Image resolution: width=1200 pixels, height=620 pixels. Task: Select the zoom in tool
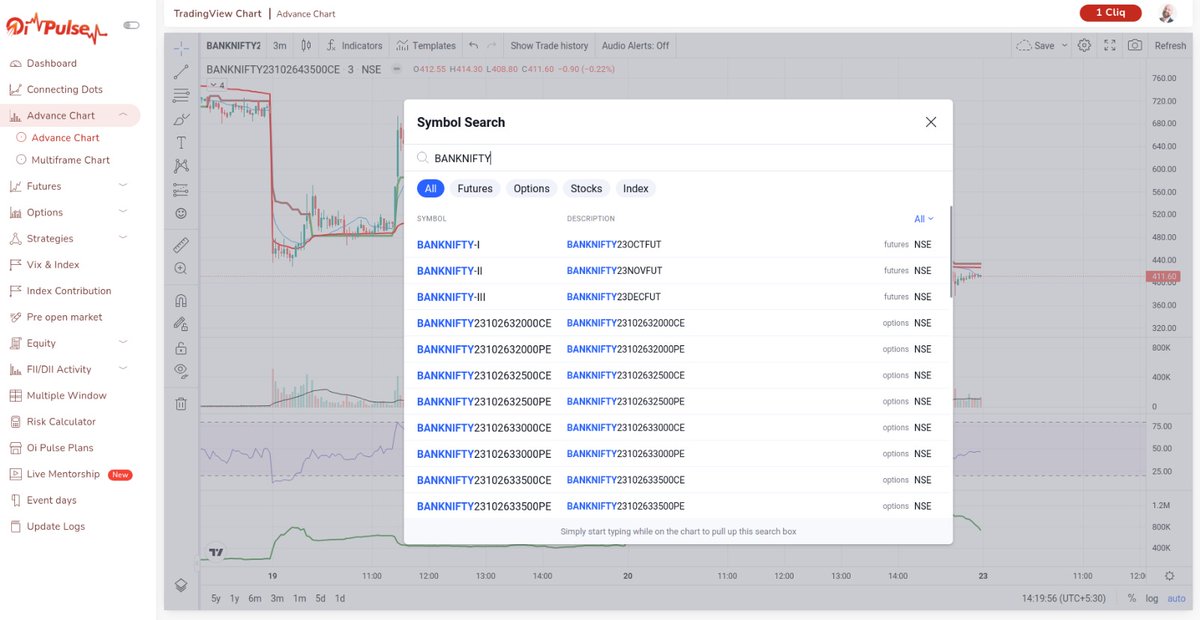click(181, 268)
